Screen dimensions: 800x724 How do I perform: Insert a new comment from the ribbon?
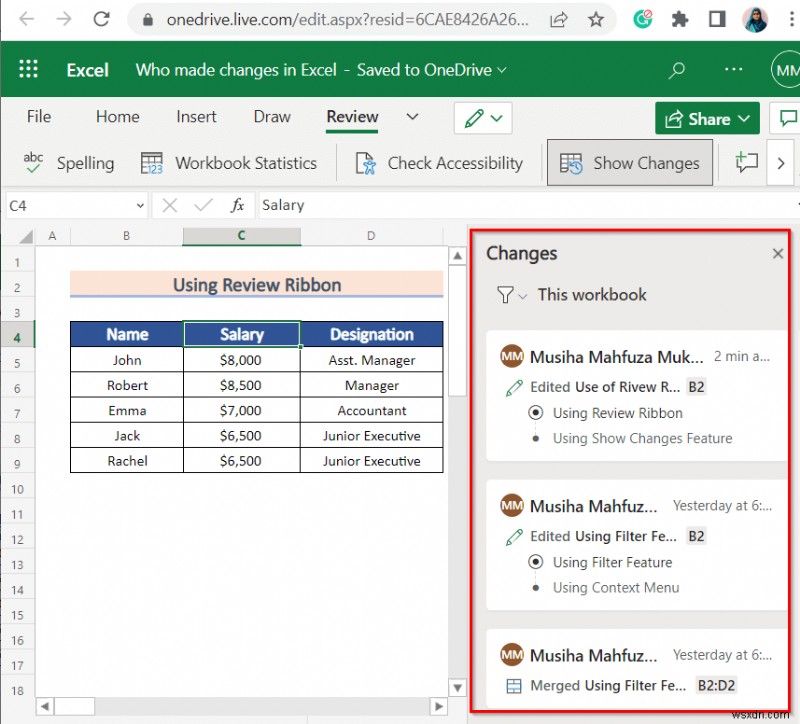tap(746, 163)
